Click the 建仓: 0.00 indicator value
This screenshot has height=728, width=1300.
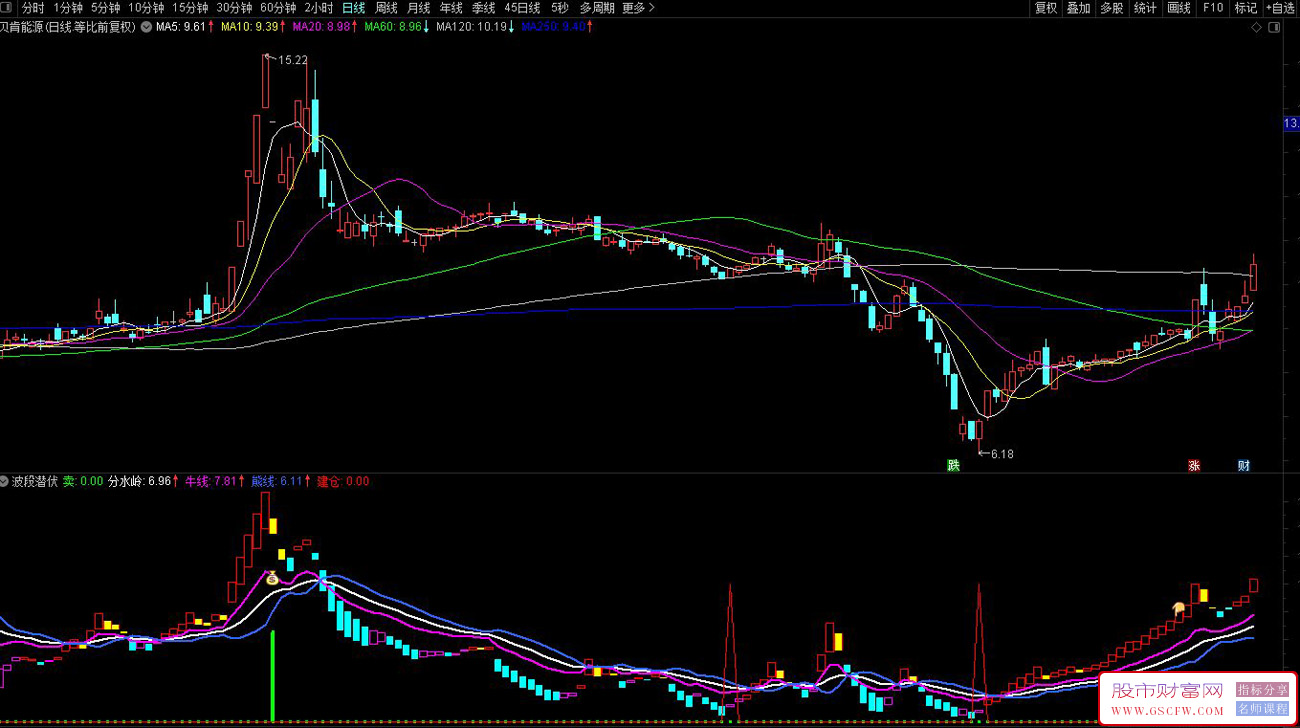pos(343,481)
